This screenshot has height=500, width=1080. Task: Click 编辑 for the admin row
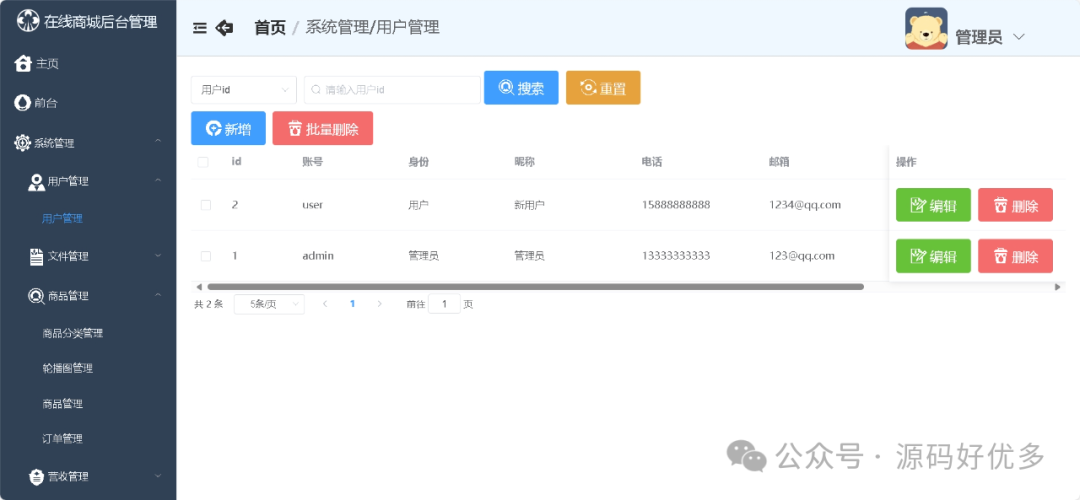pyautogui.click(x=933, y=256)
